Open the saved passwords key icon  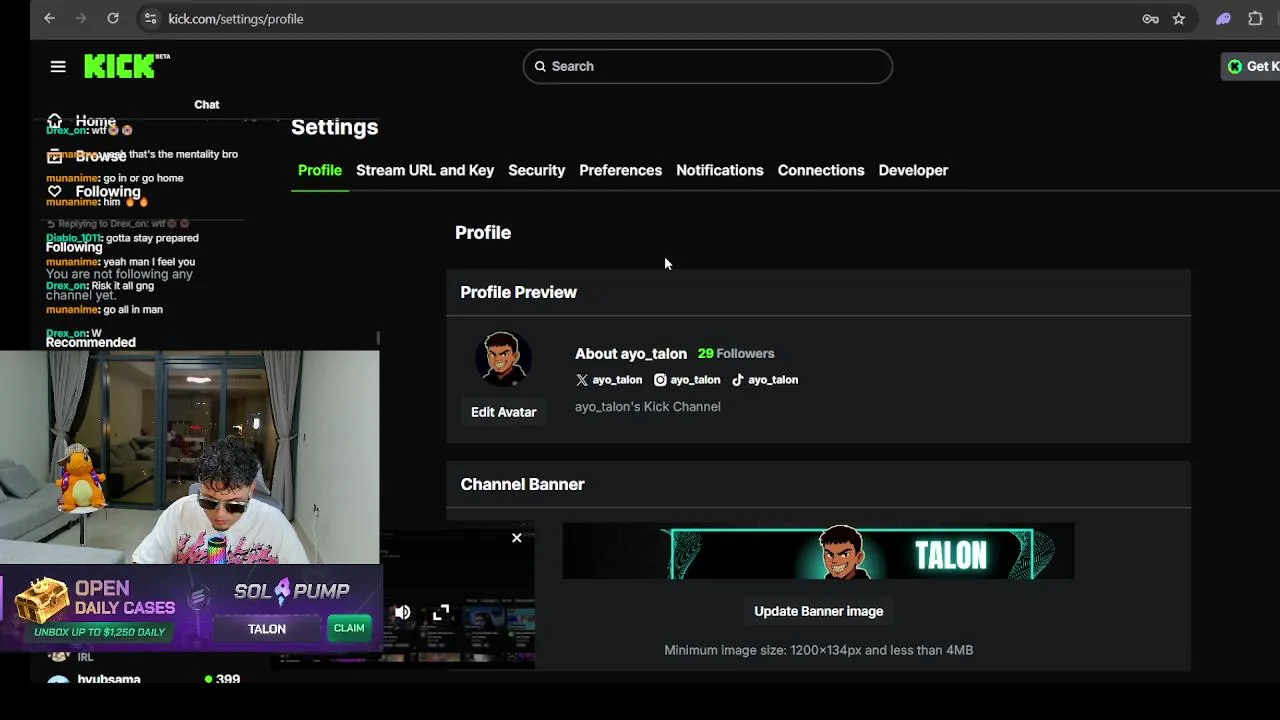pyautogui.click(x=1151, y=18)
